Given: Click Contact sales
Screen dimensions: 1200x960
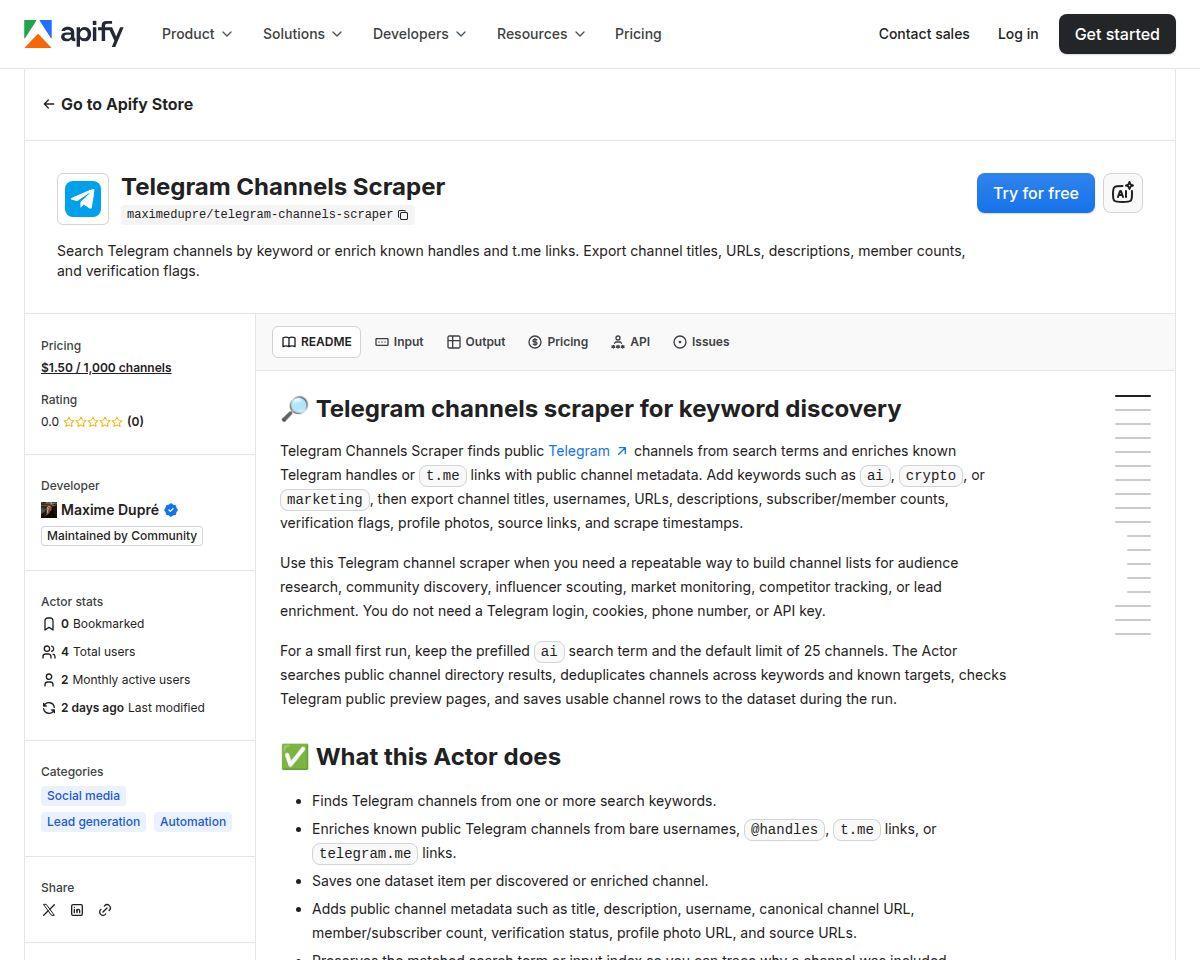Looking at the screenshot, I should [x=924, y=34].
